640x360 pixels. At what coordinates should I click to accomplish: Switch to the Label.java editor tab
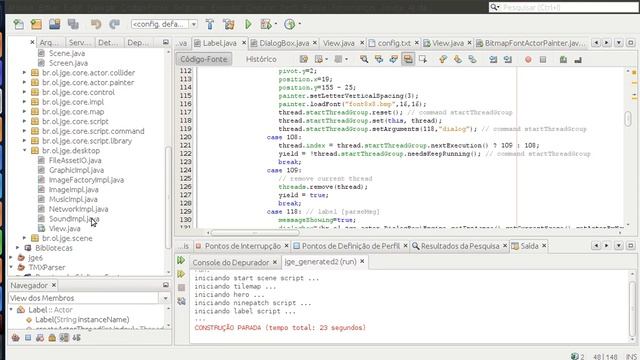point(219,43)
